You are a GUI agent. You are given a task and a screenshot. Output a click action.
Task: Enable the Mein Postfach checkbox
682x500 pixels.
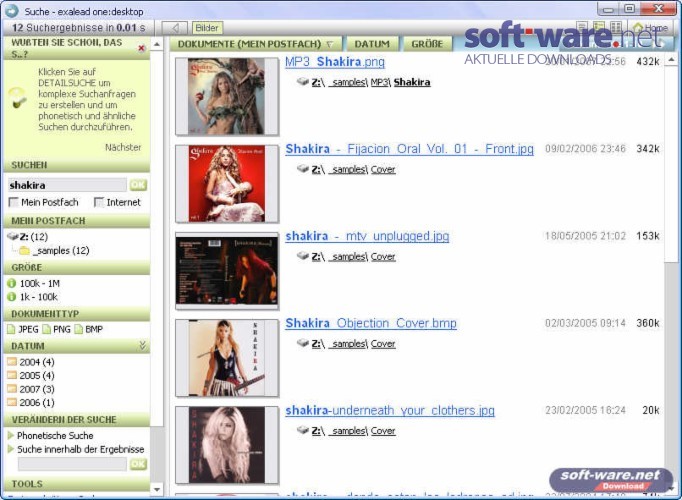click(13, 202)
